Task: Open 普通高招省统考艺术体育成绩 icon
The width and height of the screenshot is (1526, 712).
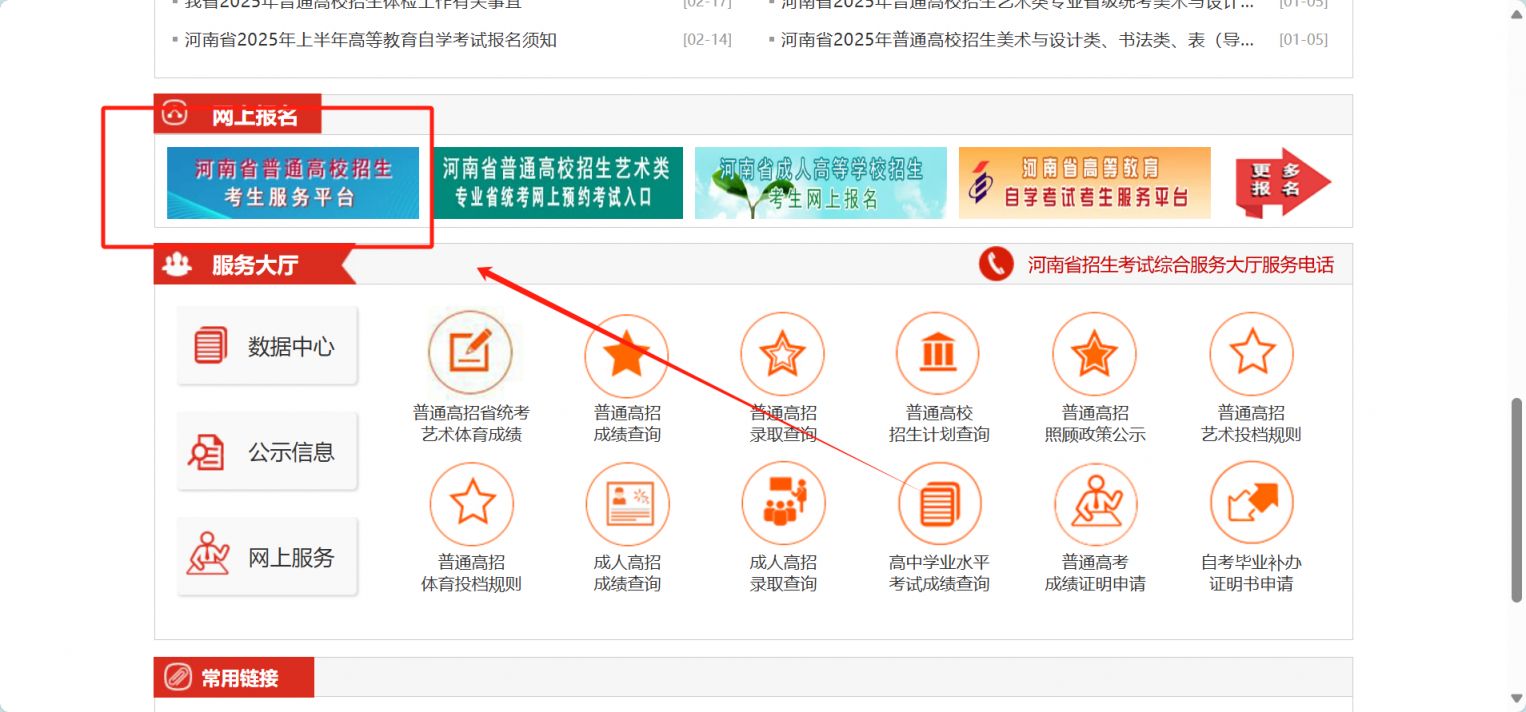Action: (470, 353)
